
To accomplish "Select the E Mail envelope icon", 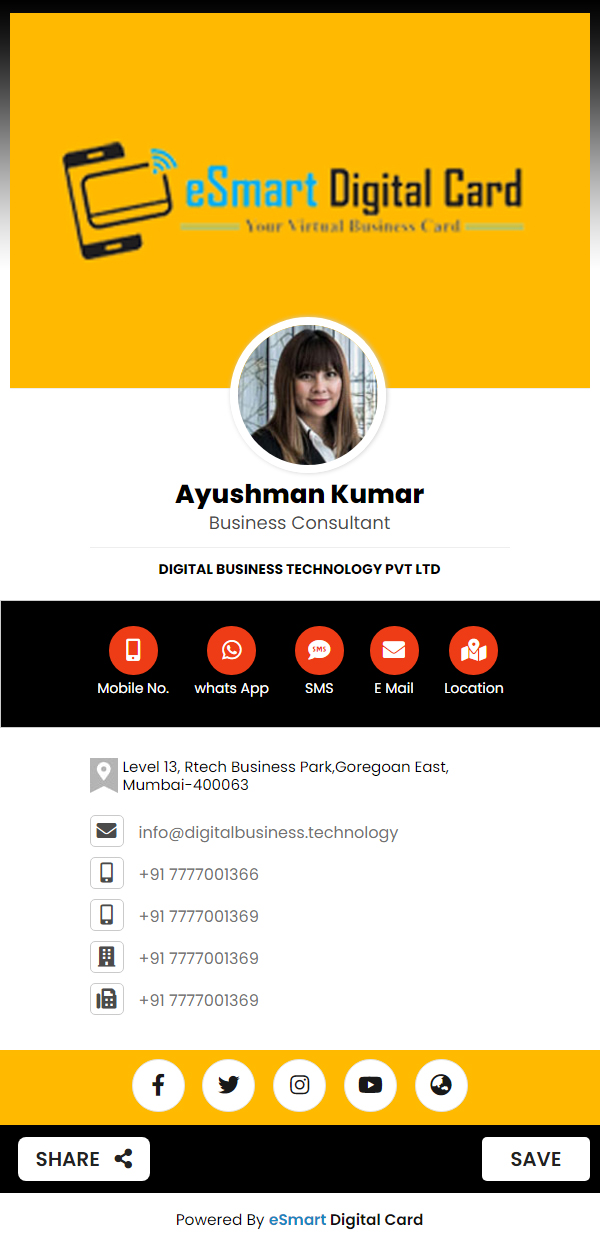I will pyautogui.click(x=394, y=651).
